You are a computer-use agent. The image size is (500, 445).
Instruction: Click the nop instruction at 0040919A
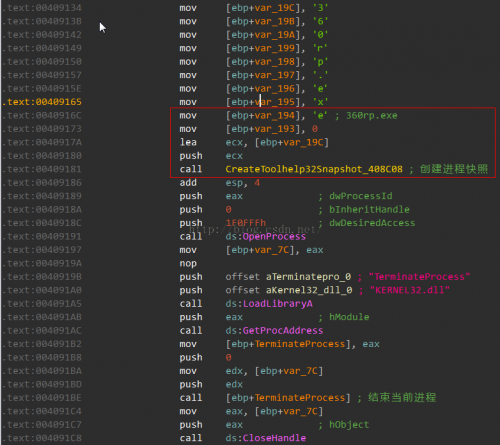point(188,263)
